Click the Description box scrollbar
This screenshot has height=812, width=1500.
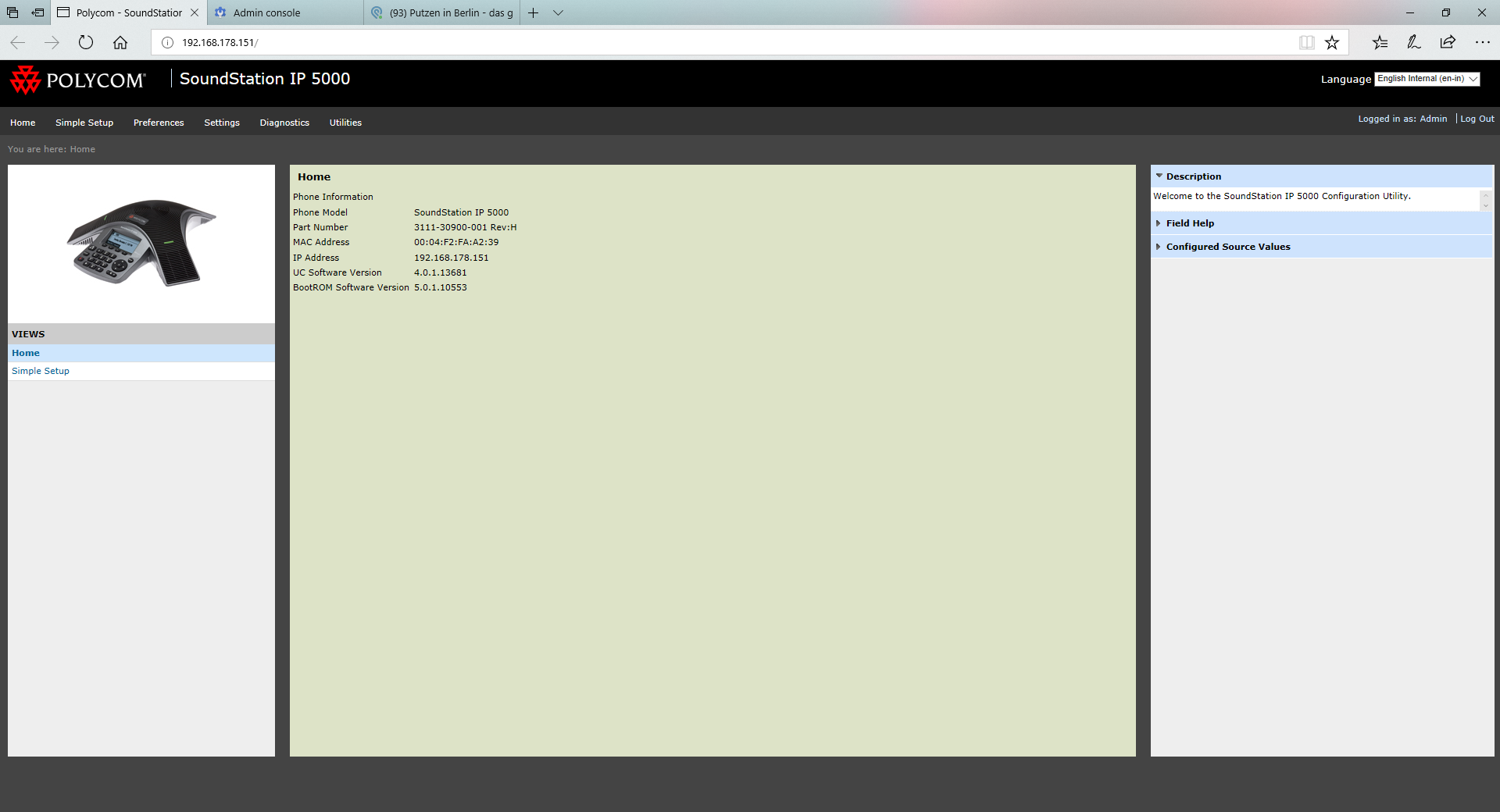(1486, 200)
